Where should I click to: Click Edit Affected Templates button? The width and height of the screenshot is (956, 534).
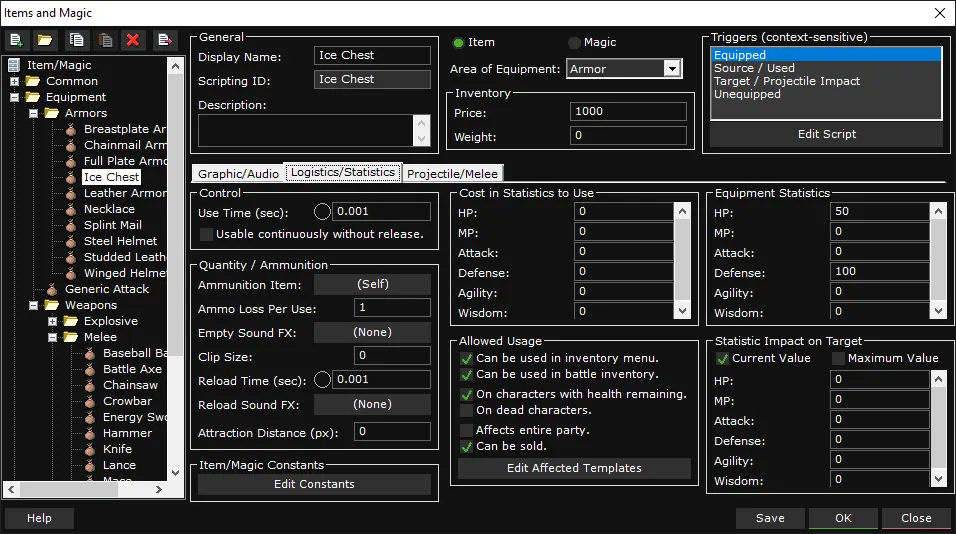pos(574,468)
